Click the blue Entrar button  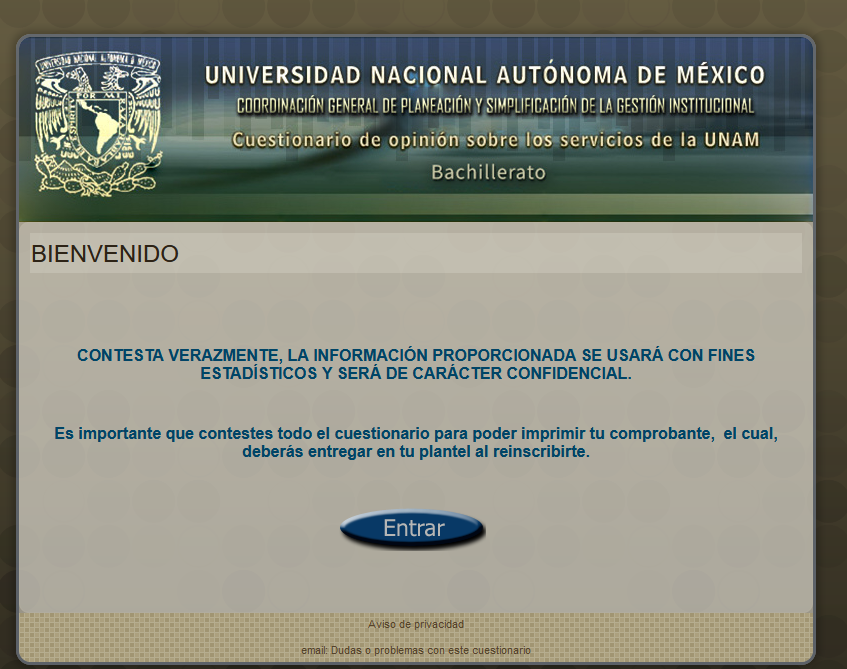click(x=412, y=529)
